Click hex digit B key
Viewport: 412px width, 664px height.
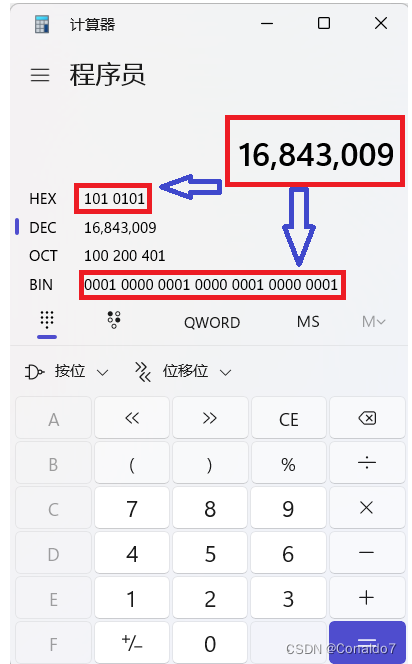click(x=53, y=463)
